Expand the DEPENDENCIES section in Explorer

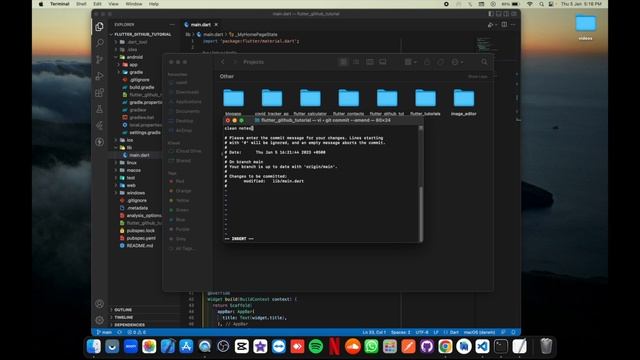pos(129,325)
